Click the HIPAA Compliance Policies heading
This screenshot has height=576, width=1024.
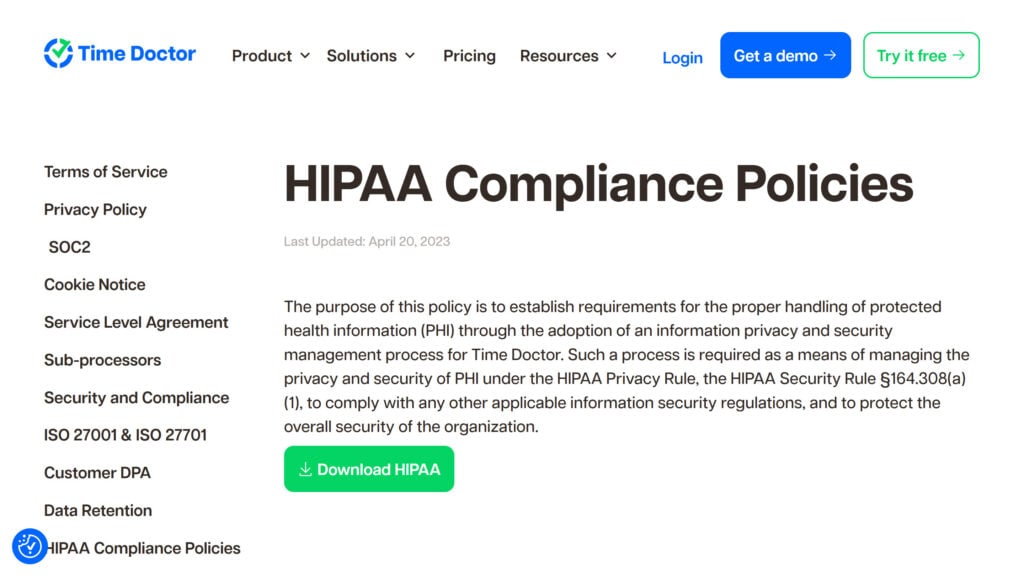pos(598,184)
